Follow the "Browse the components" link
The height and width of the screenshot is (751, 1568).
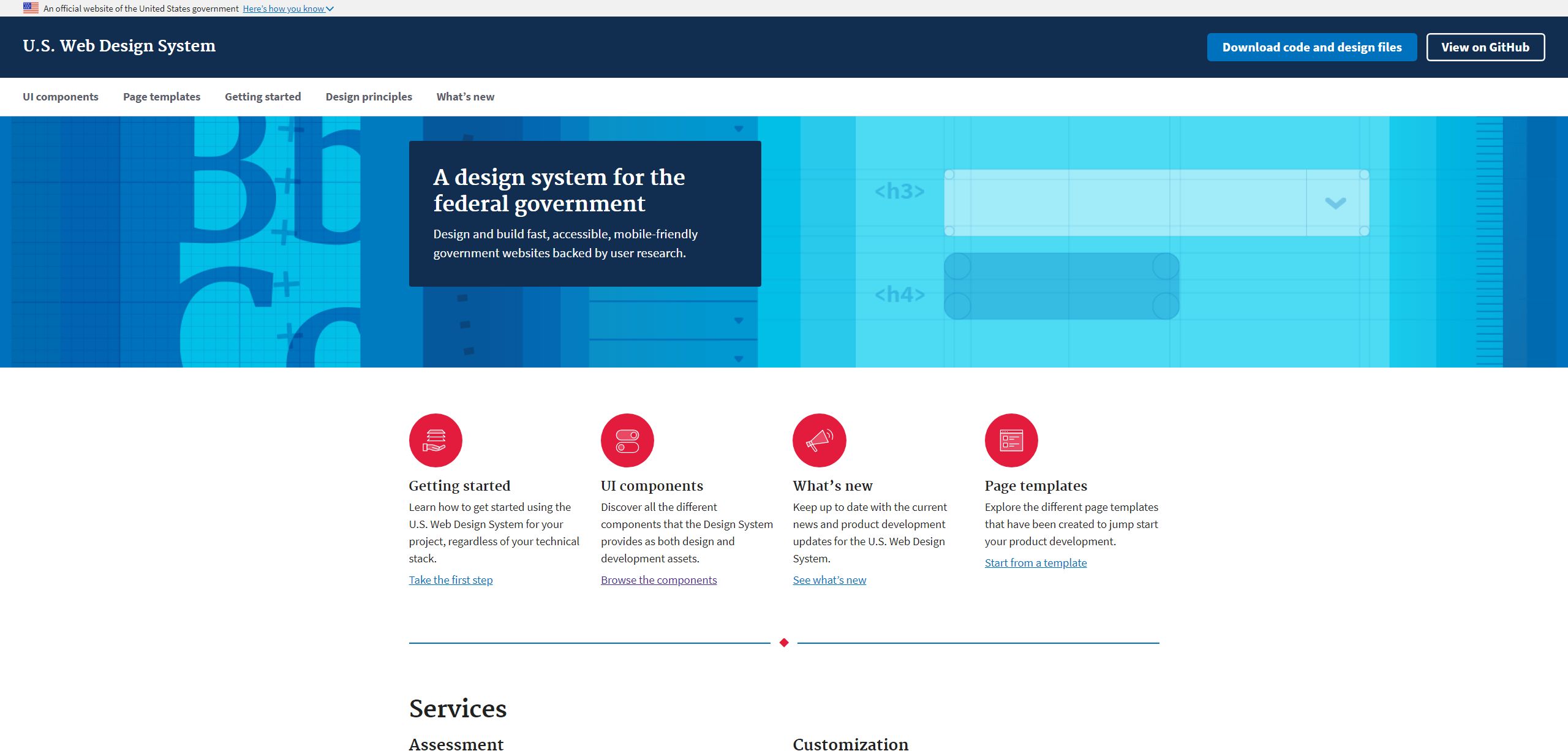tap(658, 580)
